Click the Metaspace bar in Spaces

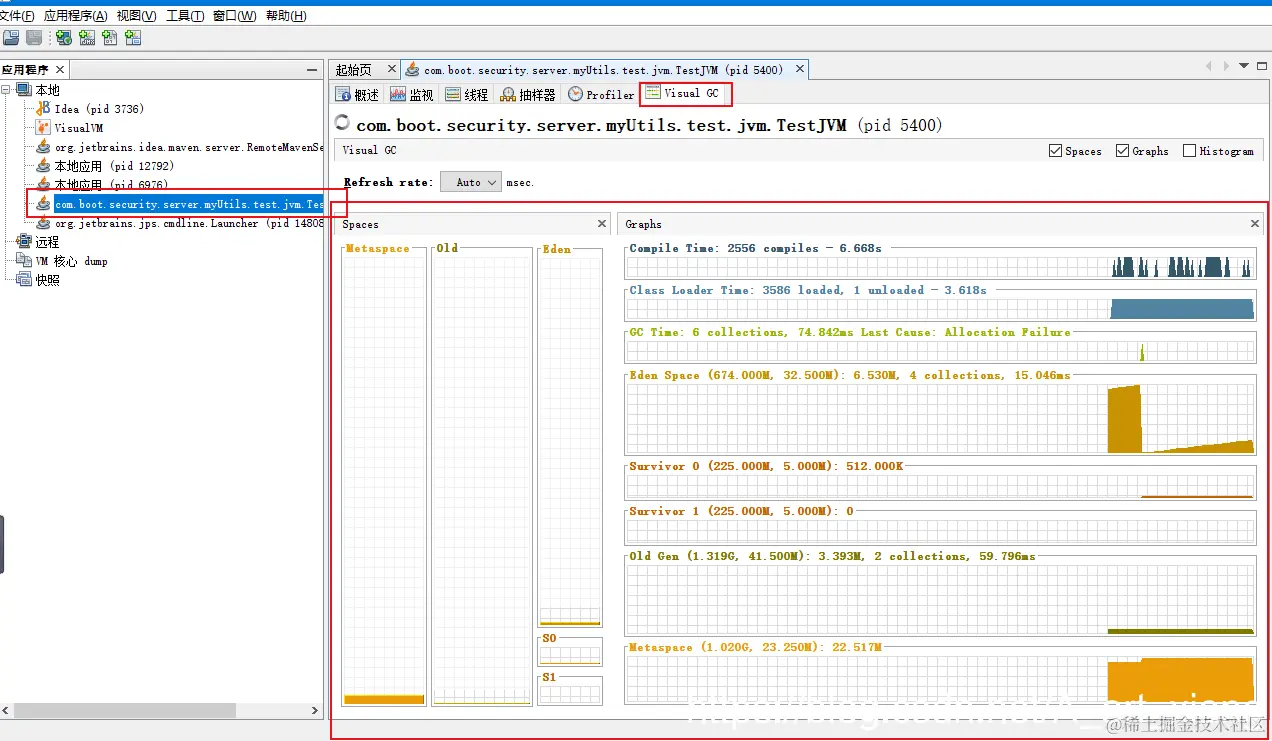(385, 475)
